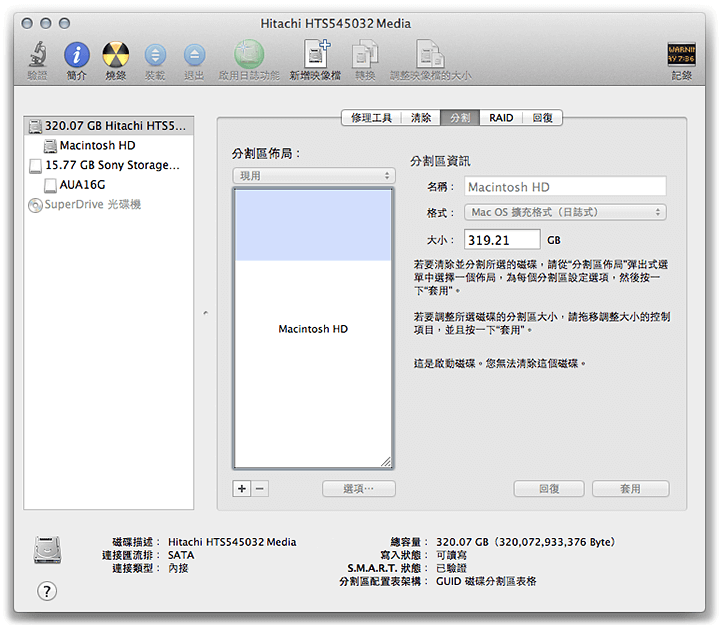The image size is (720, 625).
Task: Click the Enable Journaling (啟用日誌功能) icon
Action: coord(249,54)
